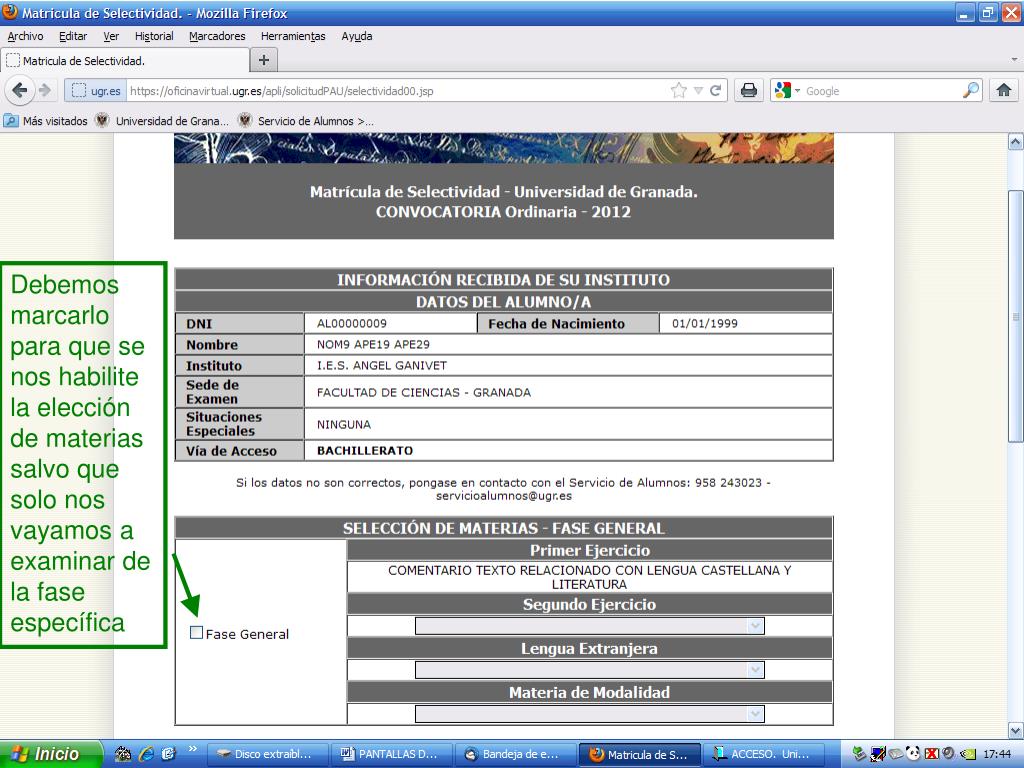1024x768 pixels.
Task: Click the Firefox icon in title bar
Action: click(10, 12)
